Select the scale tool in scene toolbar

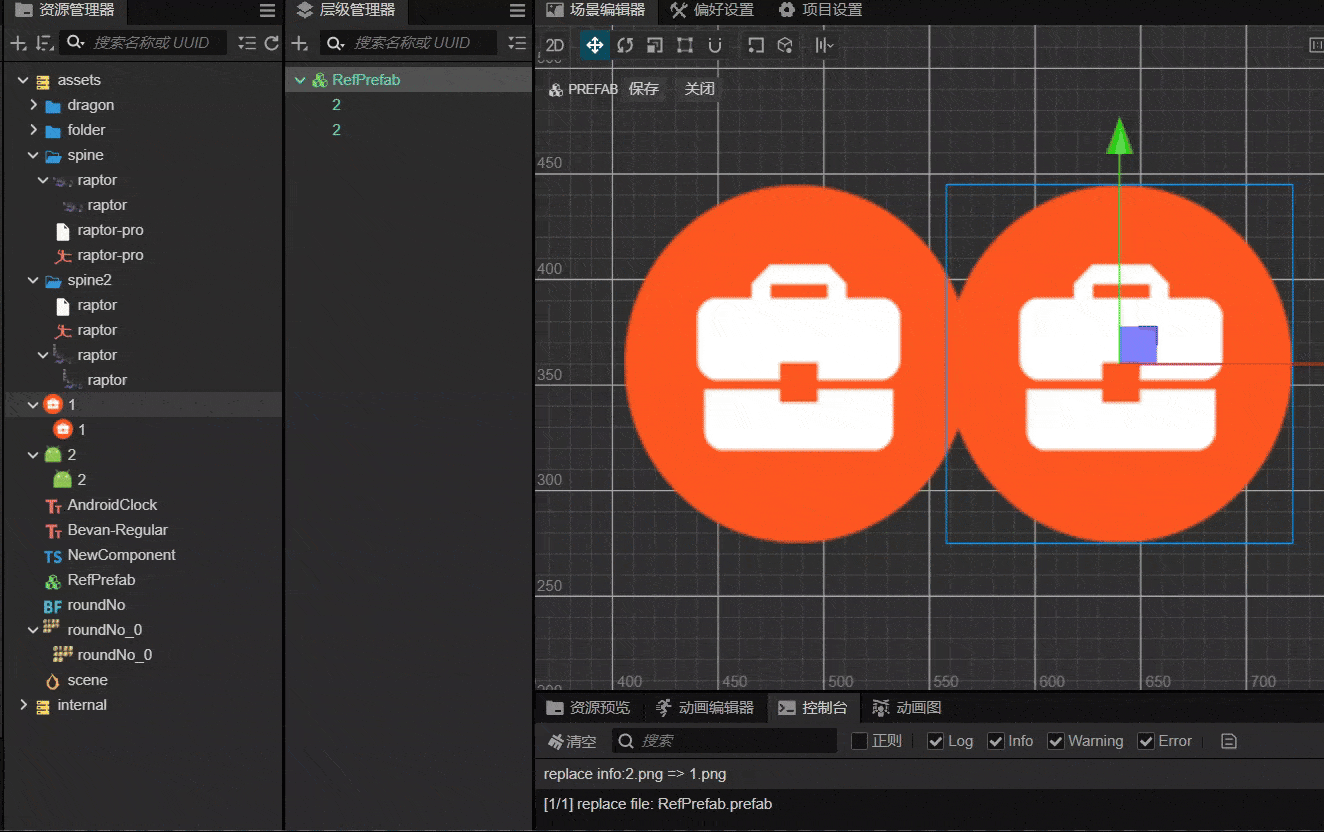[654, 45]
